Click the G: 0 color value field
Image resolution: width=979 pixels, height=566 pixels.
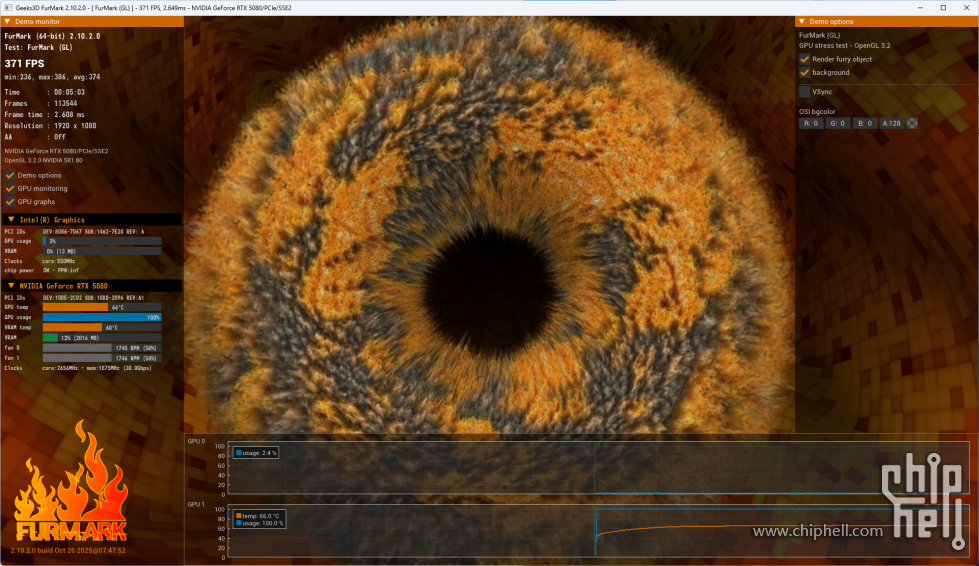tap(838, 124)
